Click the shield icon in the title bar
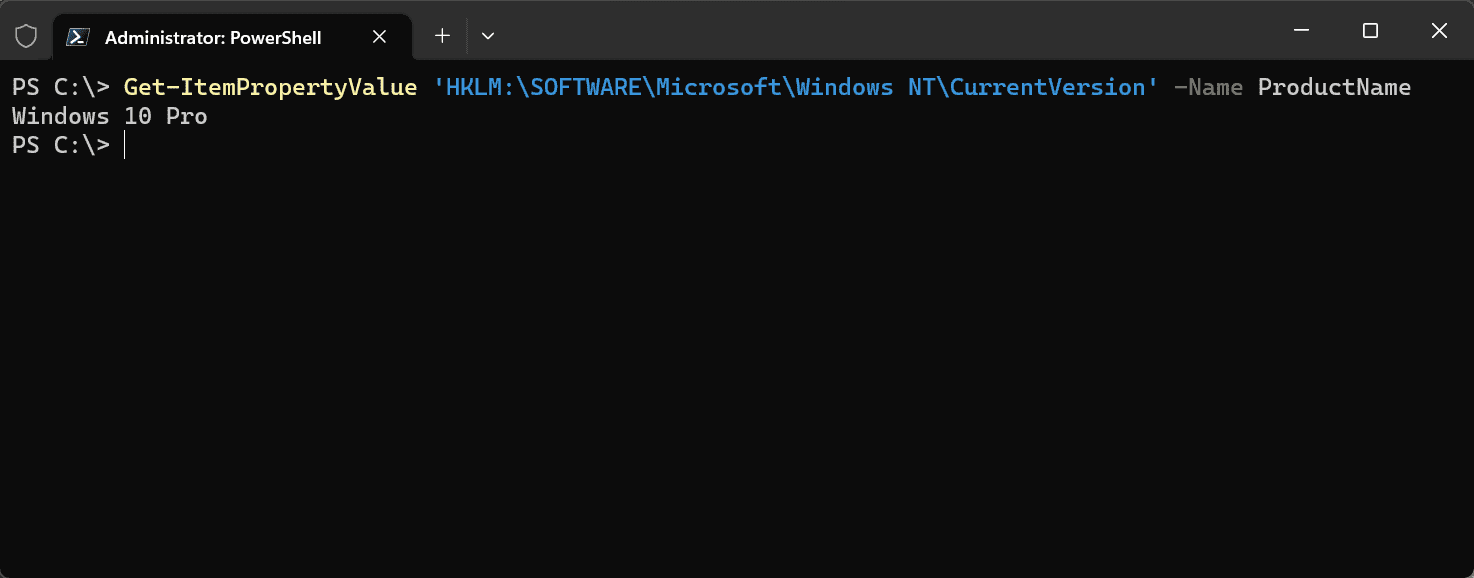Viewport: 1474px width, 578px height. click(x=26, y=35)
